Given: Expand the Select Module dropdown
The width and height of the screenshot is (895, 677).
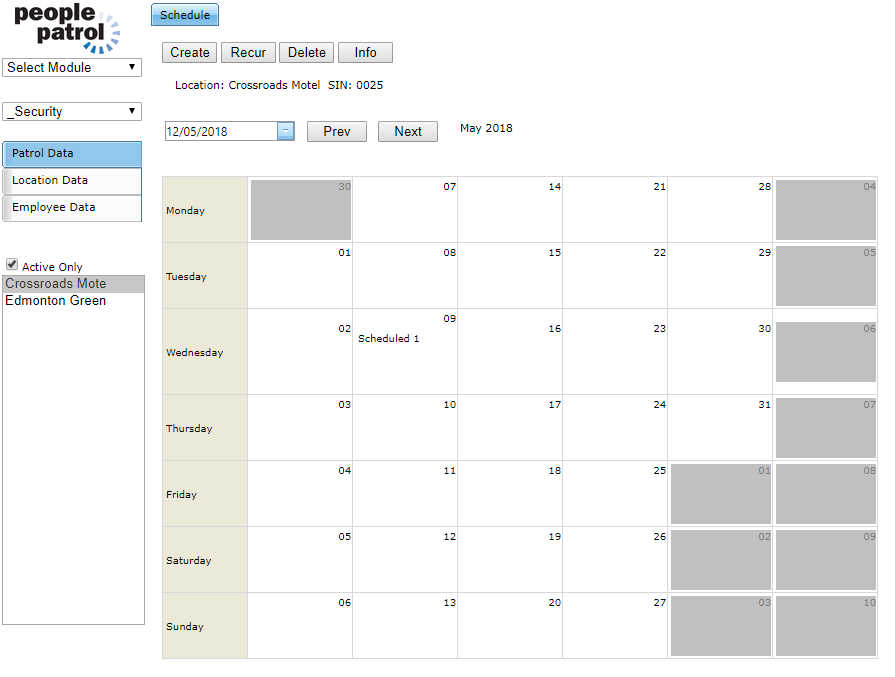Looking at the screenshot, I should [x=72, y=67].
